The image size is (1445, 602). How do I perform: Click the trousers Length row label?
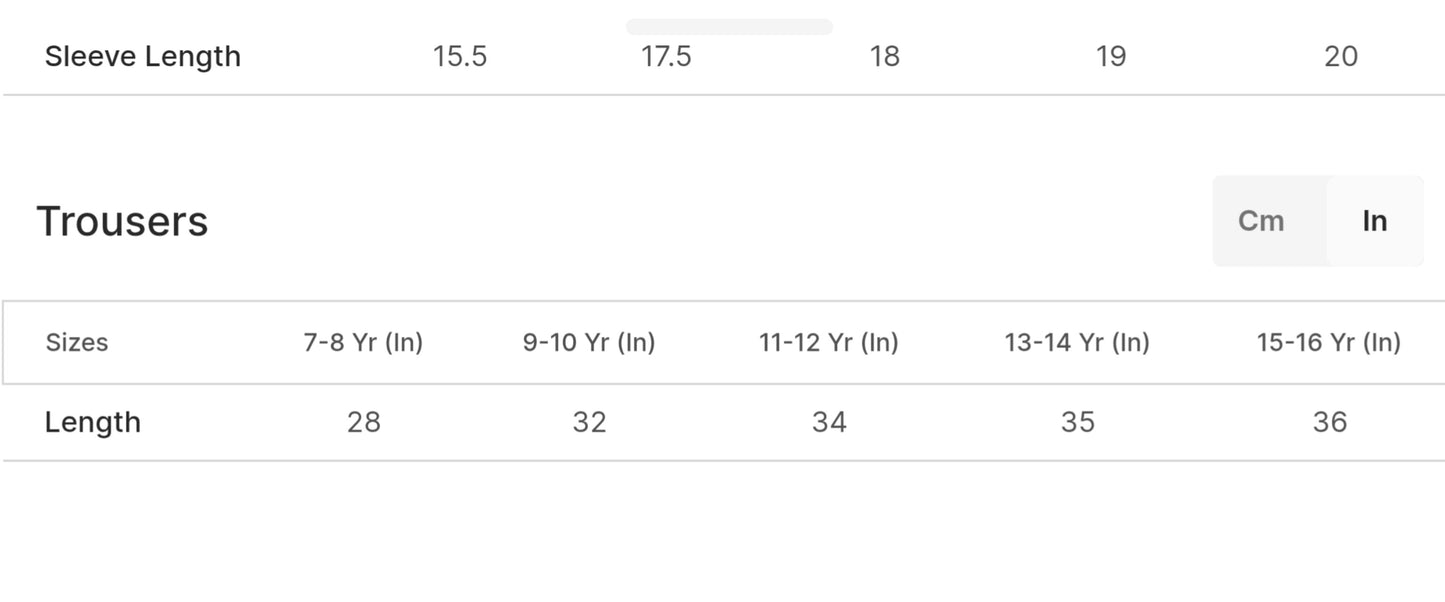(x=93, y=422)
